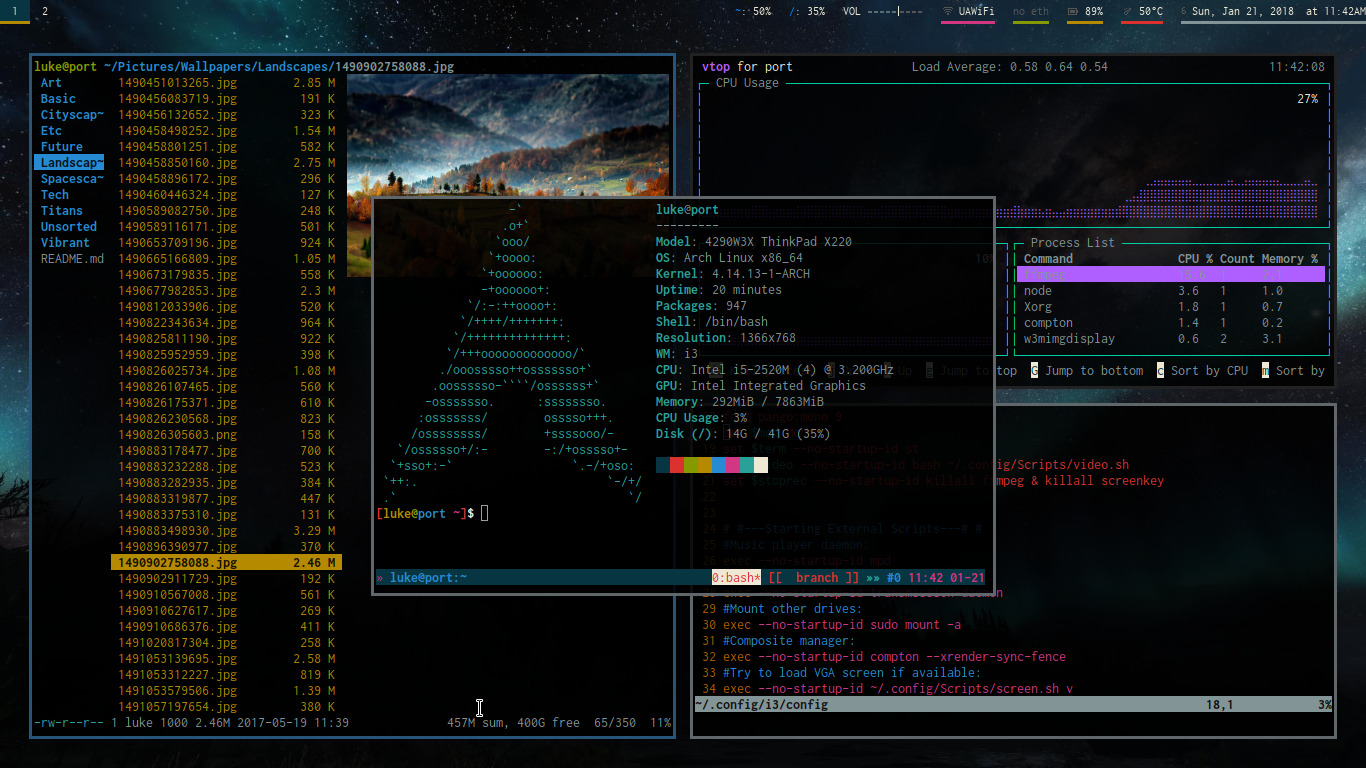Switch to workspace 2 in the bar
The height and width of the screenshot is (768, 1366).
[45, 11]
